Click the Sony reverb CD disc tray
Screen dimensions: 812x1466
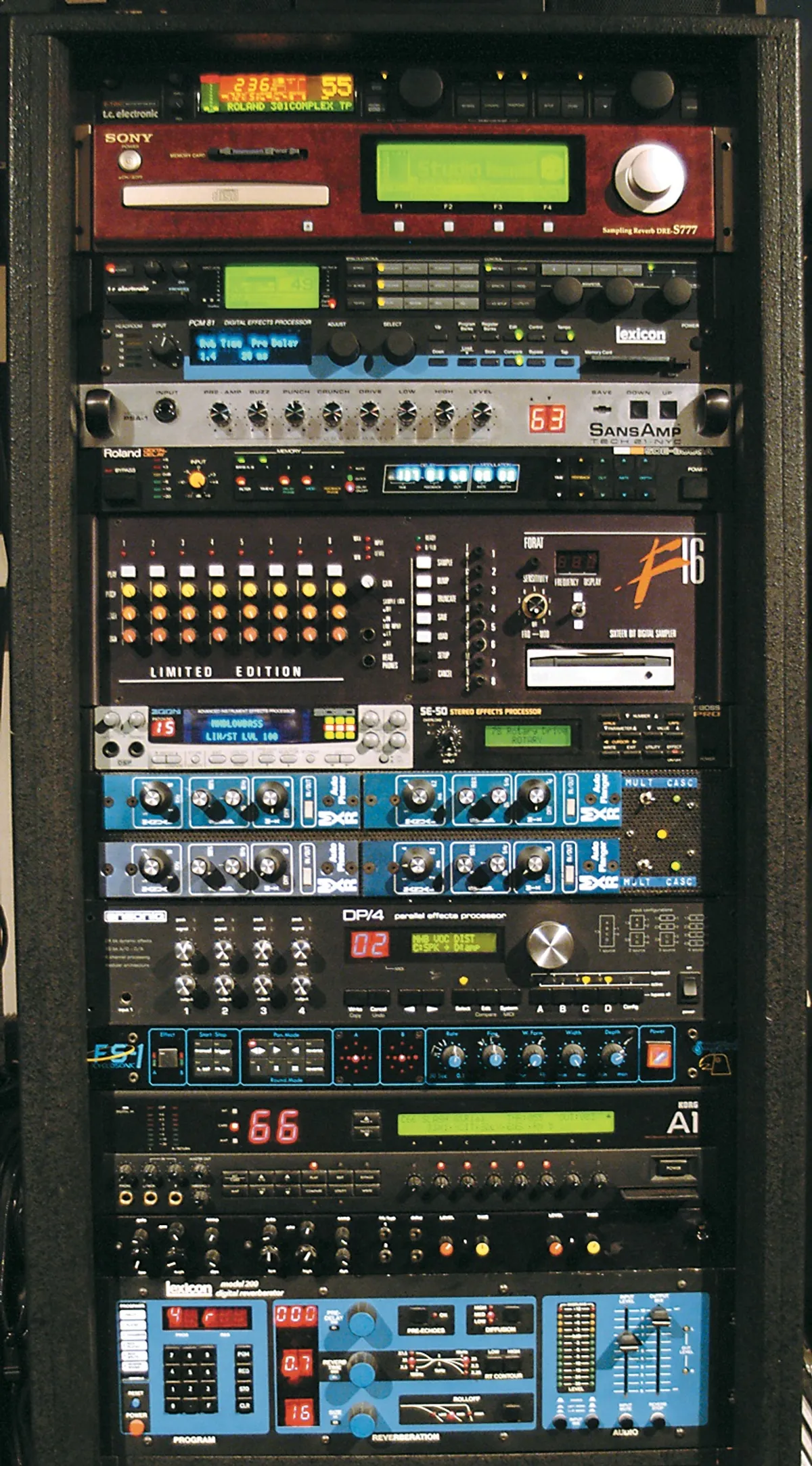click(225, 196)
